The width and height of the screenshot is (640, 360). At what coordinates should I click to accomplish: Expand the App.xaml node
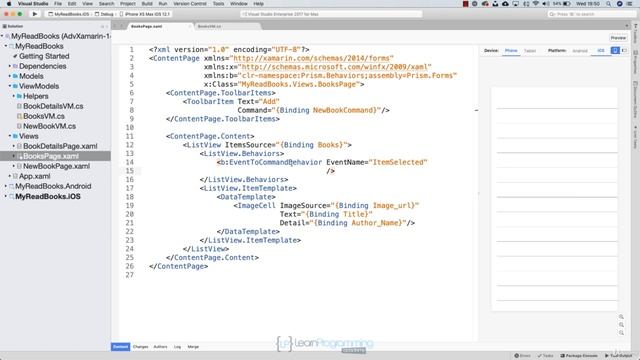pyautogui.click(x=10, y=176)
